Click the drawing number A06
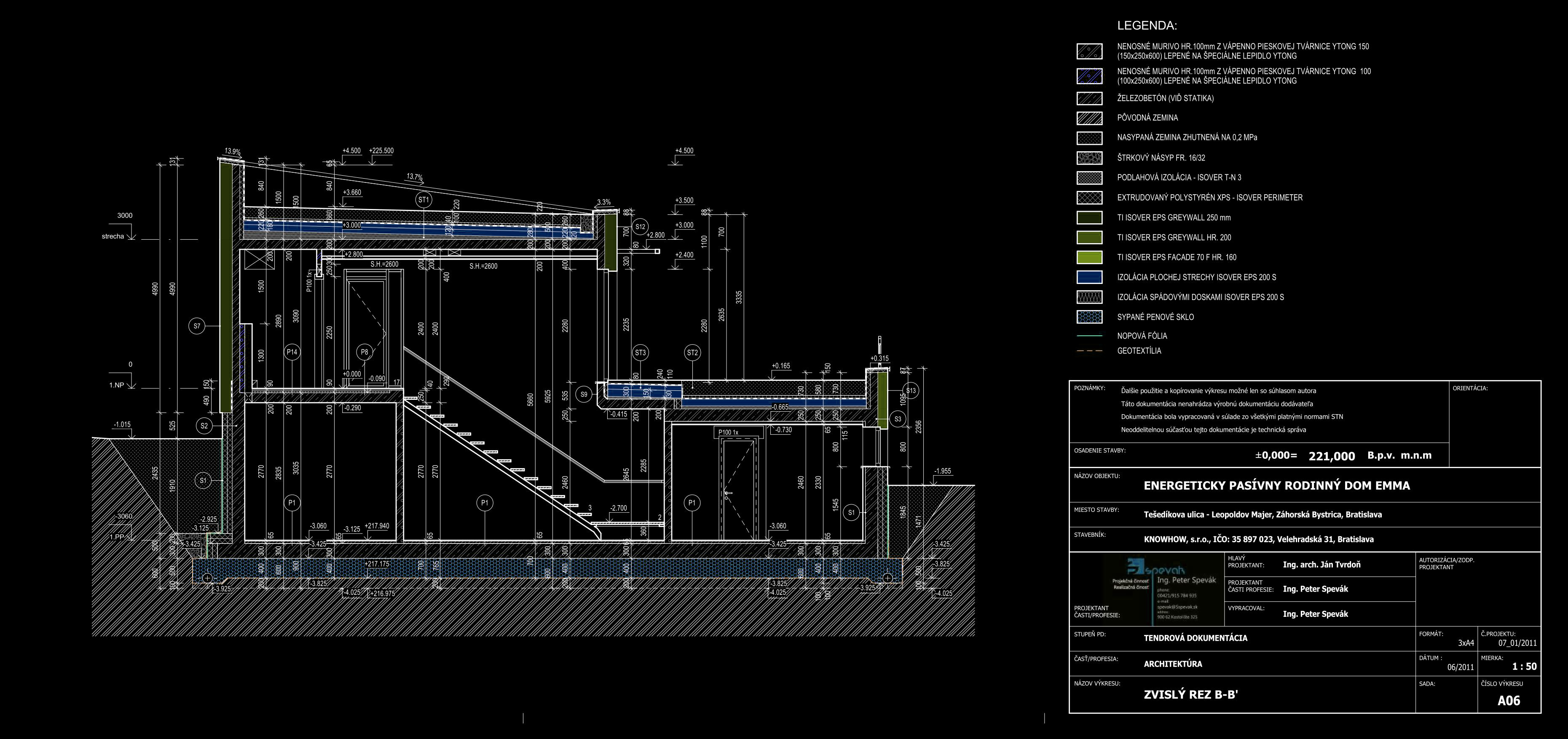Screen dimensions: 1568x739 (1508, 701)
